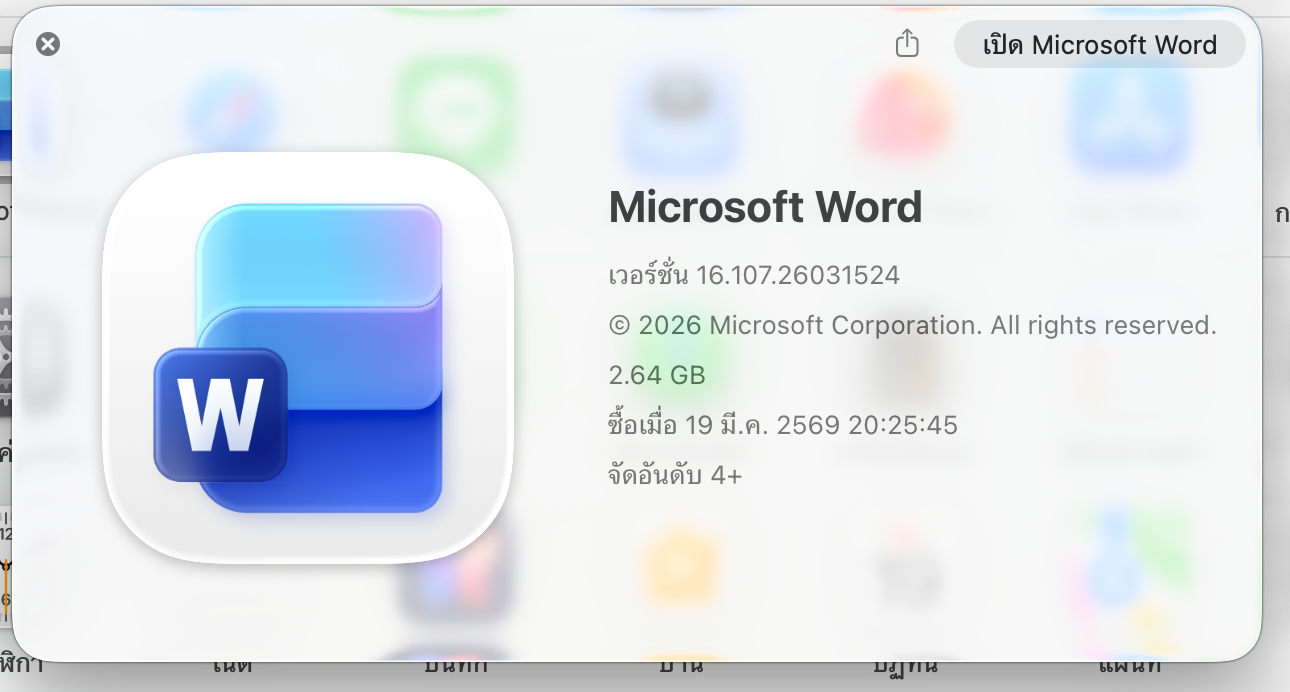
Task: Close the Microsoft Word info panel
Action: click(x=48, y=44)
